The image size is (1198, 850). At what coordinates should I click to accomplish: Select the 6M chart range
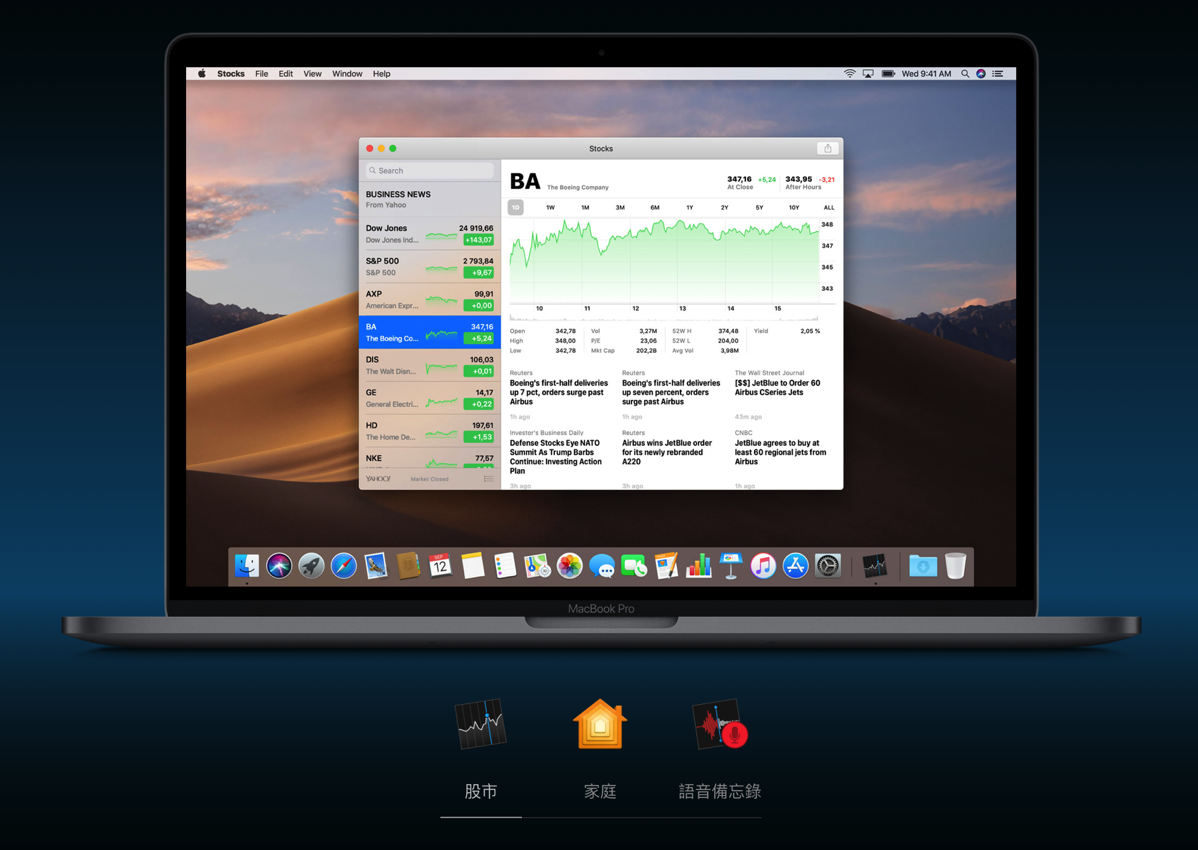tap(655, 207)
